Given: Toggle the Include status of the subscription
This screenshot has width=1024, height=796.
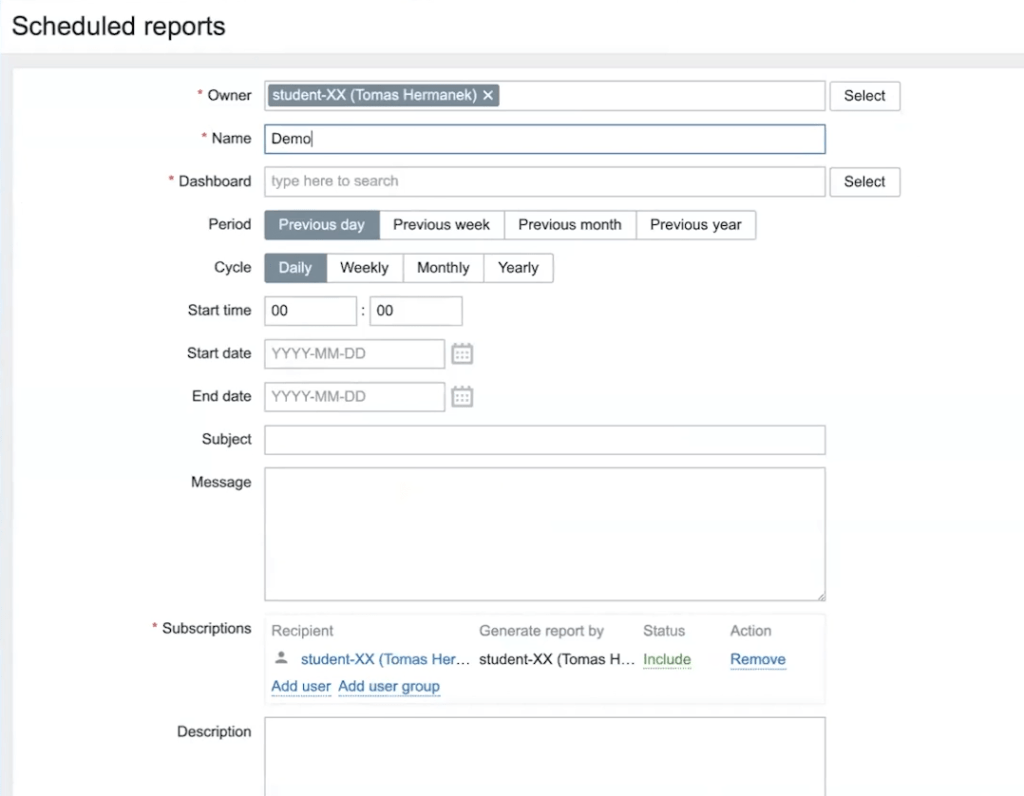Looking at the screenshot, I should pyautogui.click(x=667, y=660).
